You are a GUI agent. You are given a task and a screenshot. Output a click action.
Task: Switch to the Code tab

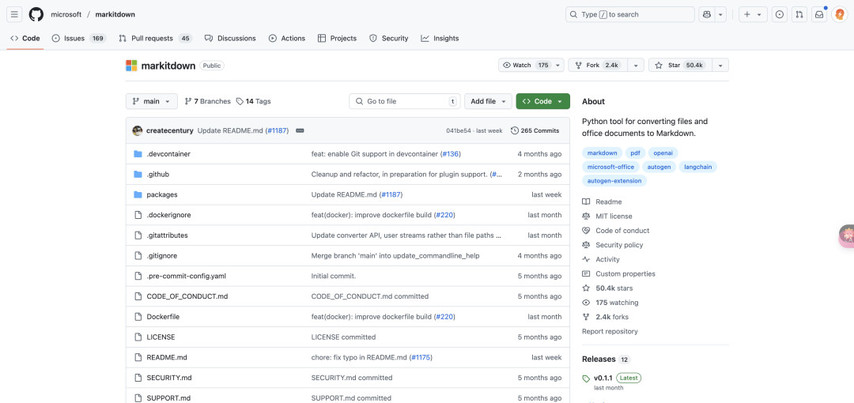pyautogui.click(x=25, y=38)
